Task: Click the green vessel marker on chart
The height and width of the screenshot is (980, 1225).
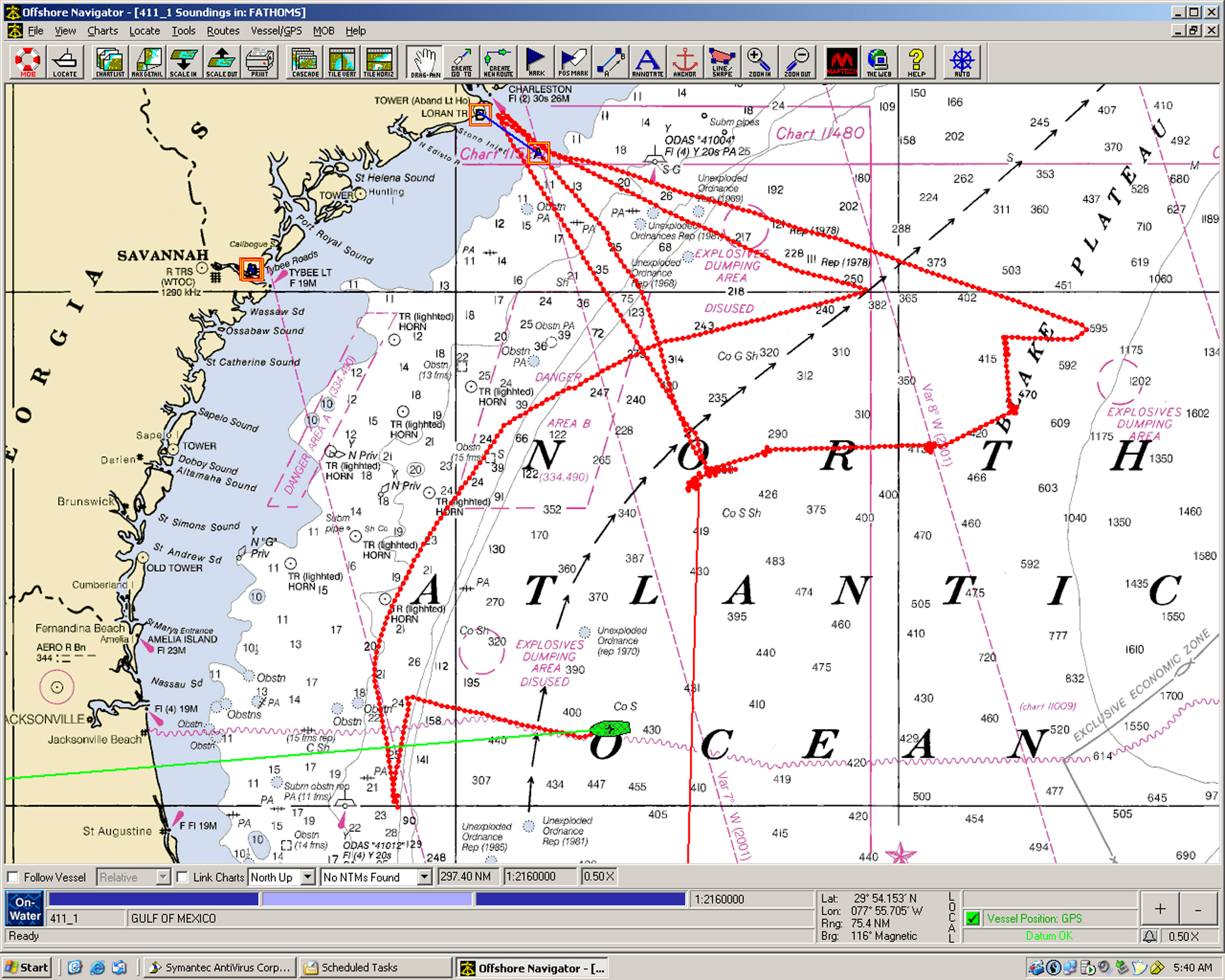Action: pyautogui.click(x=610, y=728)
